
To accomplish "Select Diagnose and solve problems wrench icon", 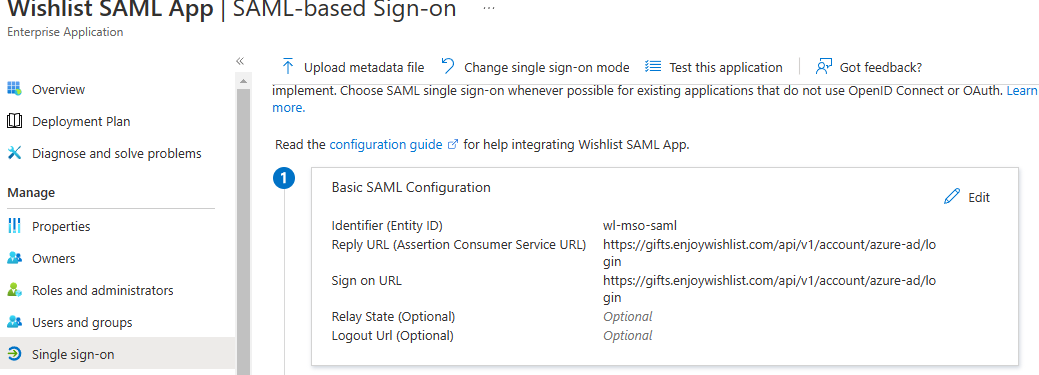I will 14,153.
